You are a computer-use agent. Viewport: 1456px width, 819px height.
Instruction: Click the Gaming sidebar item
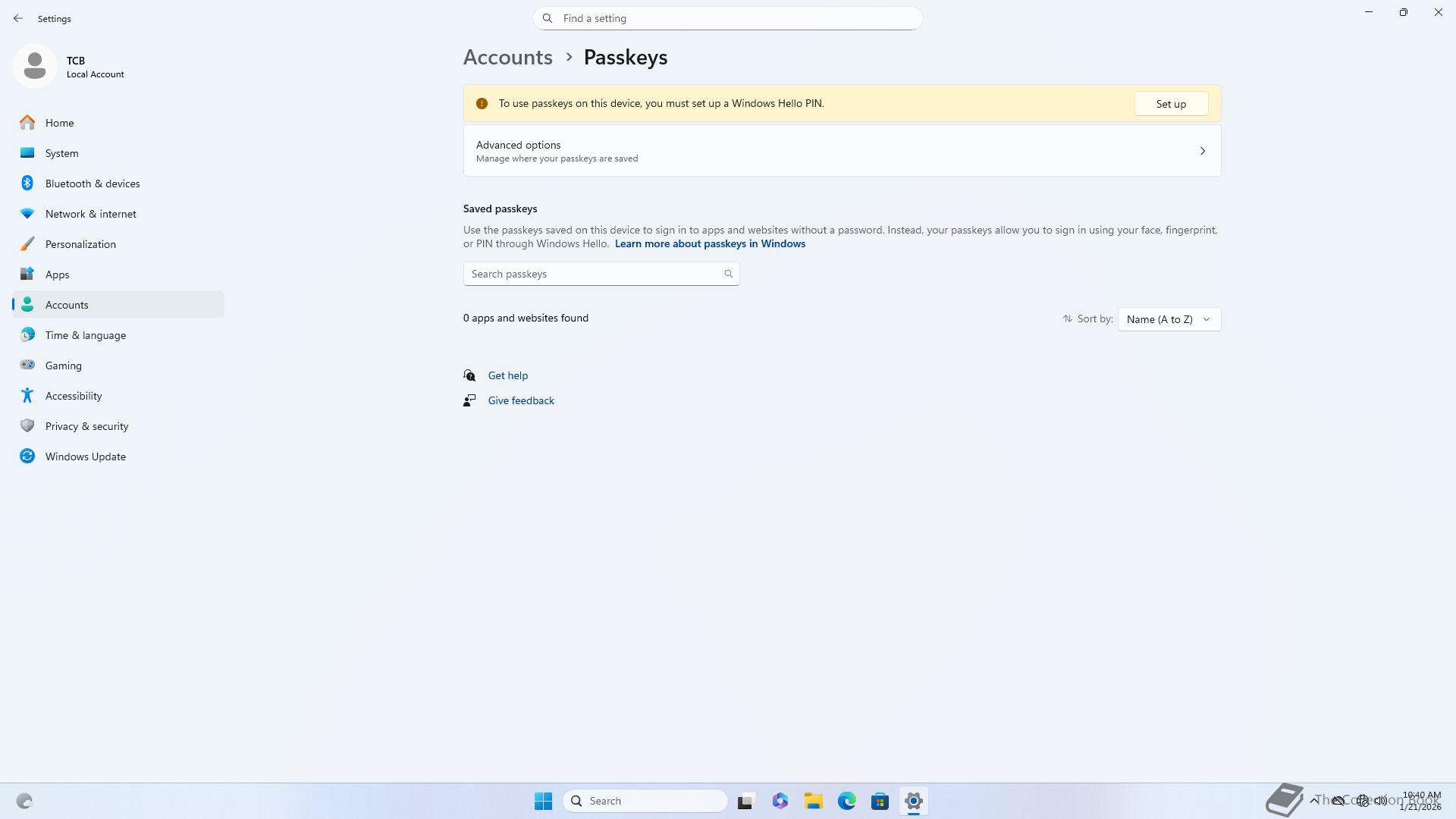63,366
